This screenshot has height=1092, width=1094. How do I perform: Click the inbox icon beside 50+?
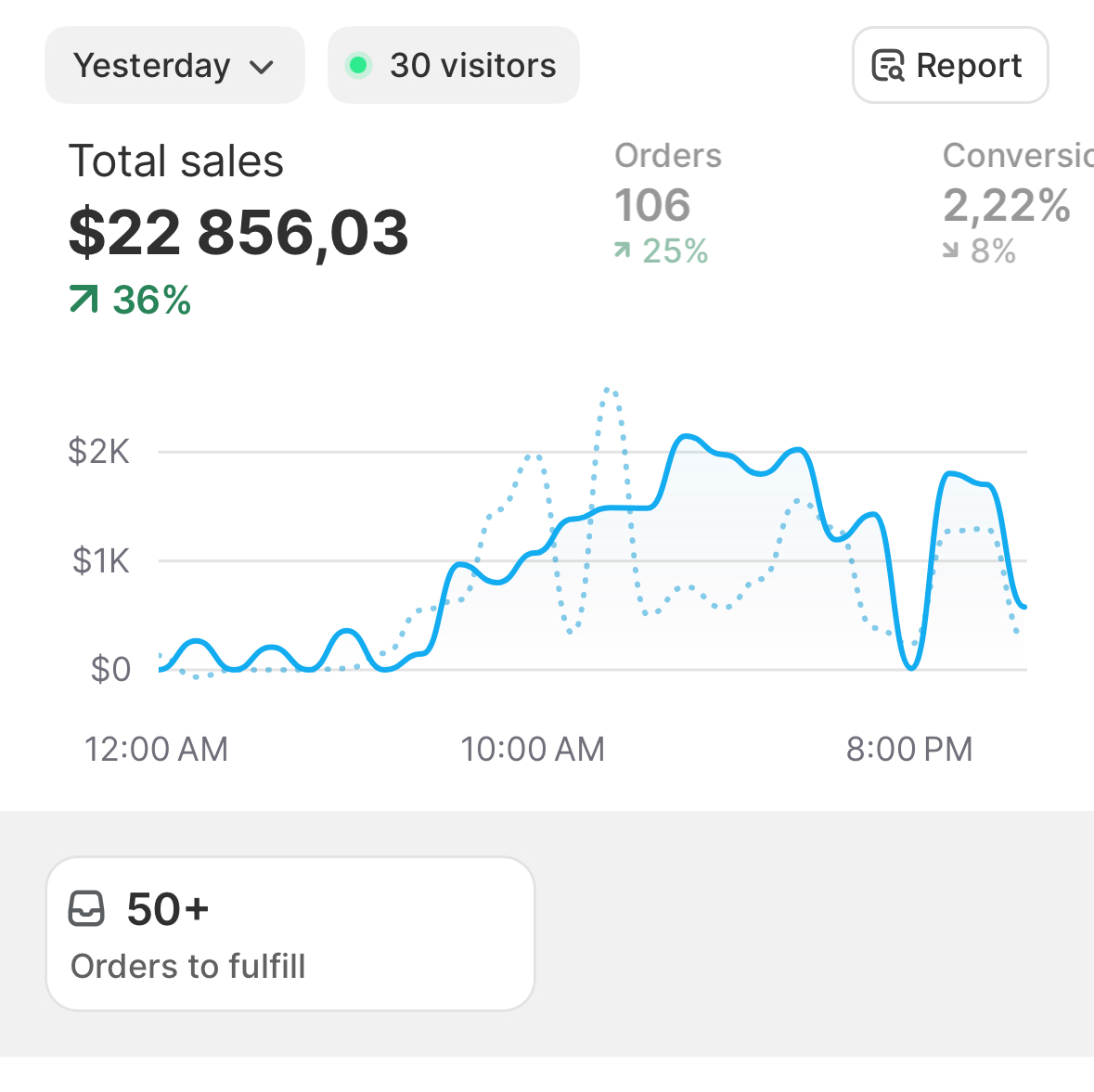87,909
